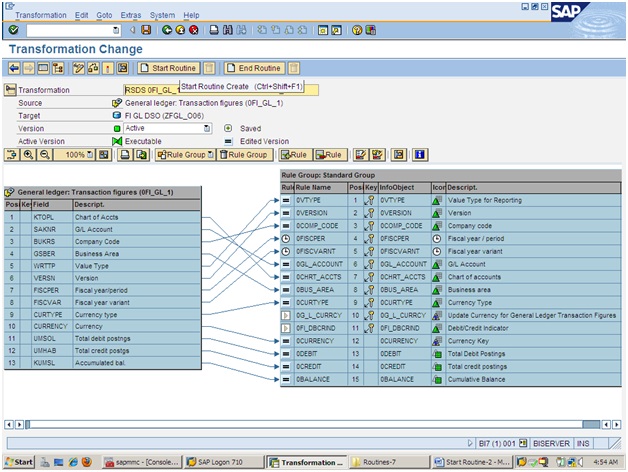Select the 0GL_ACCOUNT rule name
This screenshot has height=472, width=628.
(x=319, y=264)
